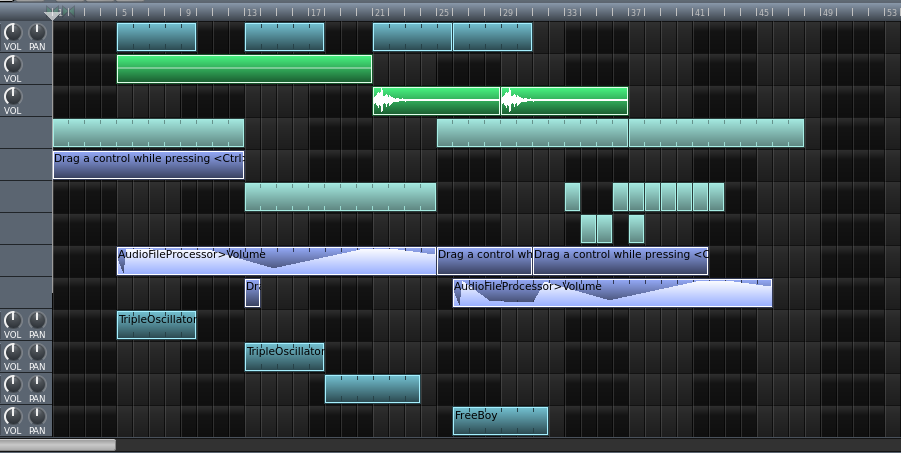Select the light teal pattern clip at bar 1
901x453 pixels.
[x=148, y=133]
